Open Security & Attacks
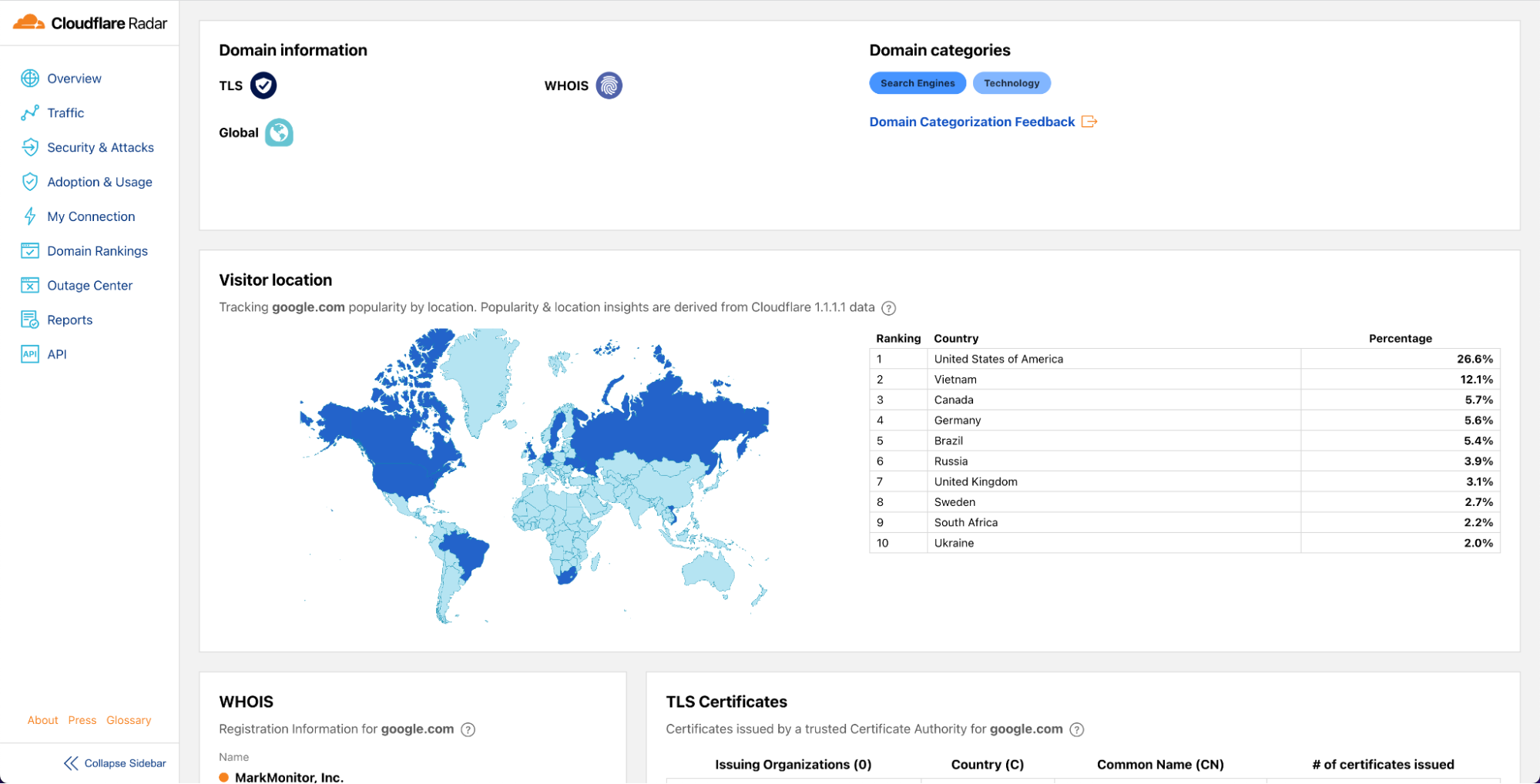Viewport: 1540px width, 784px height. (100, 148)
